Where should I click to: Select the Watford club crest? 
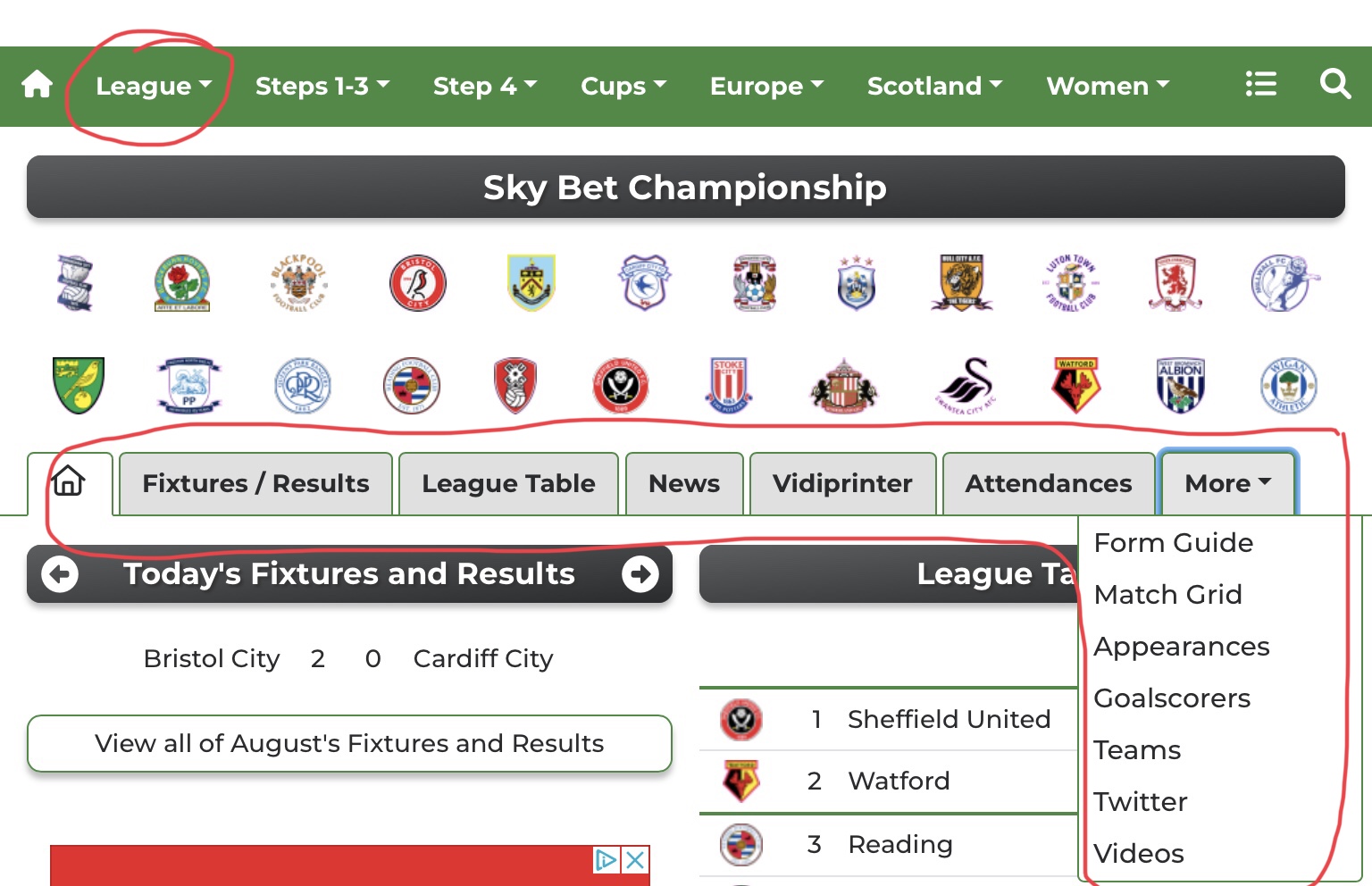point(1075,385)
